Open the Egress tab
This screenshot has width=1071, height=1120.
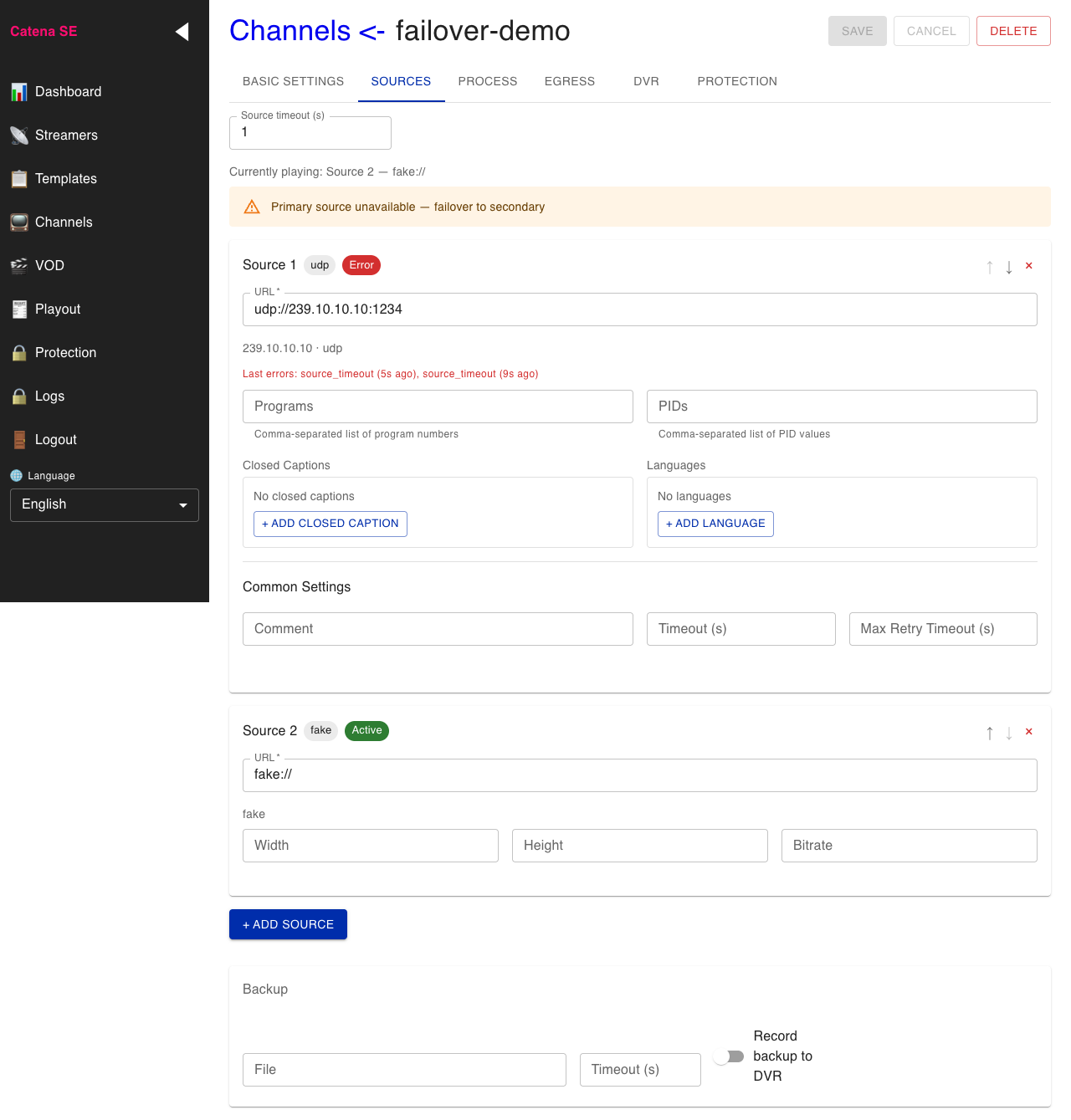569,81
